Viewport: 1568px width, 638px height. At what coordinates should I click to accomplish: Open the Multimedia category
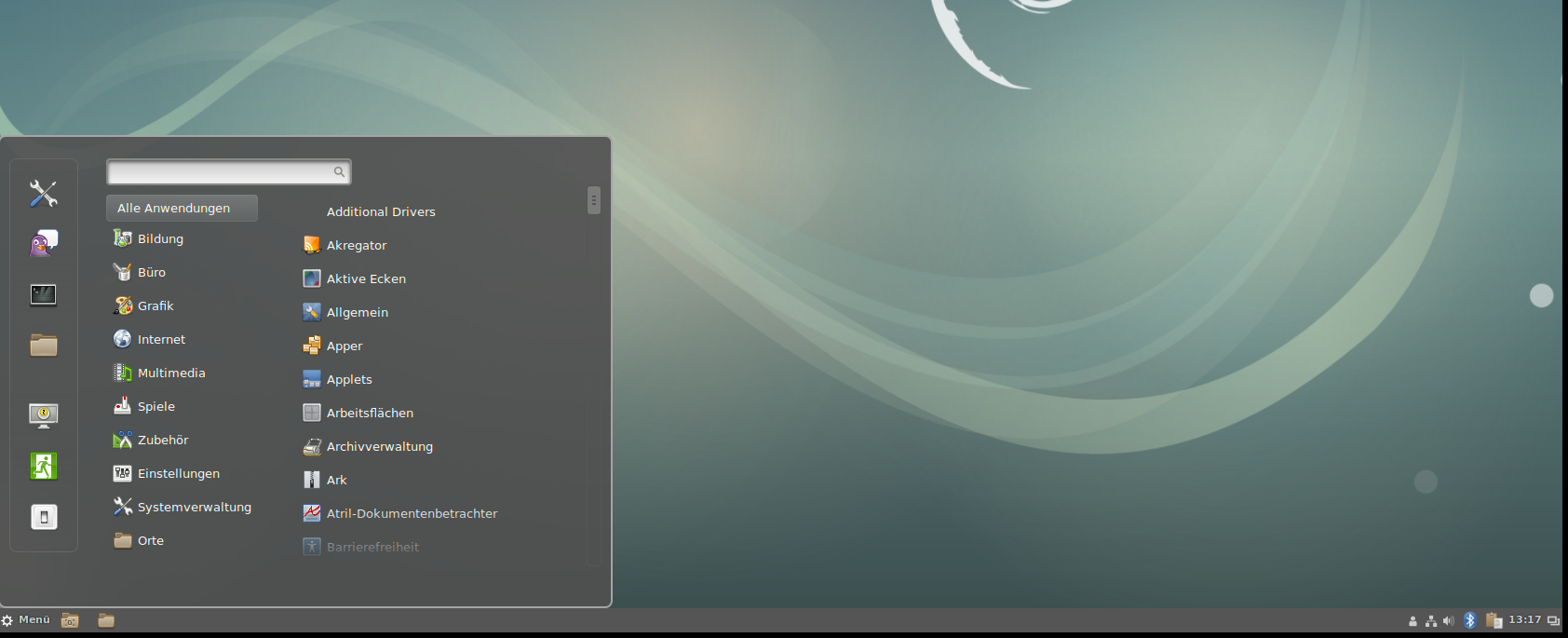pyautogui.click(x=171, y=373)
